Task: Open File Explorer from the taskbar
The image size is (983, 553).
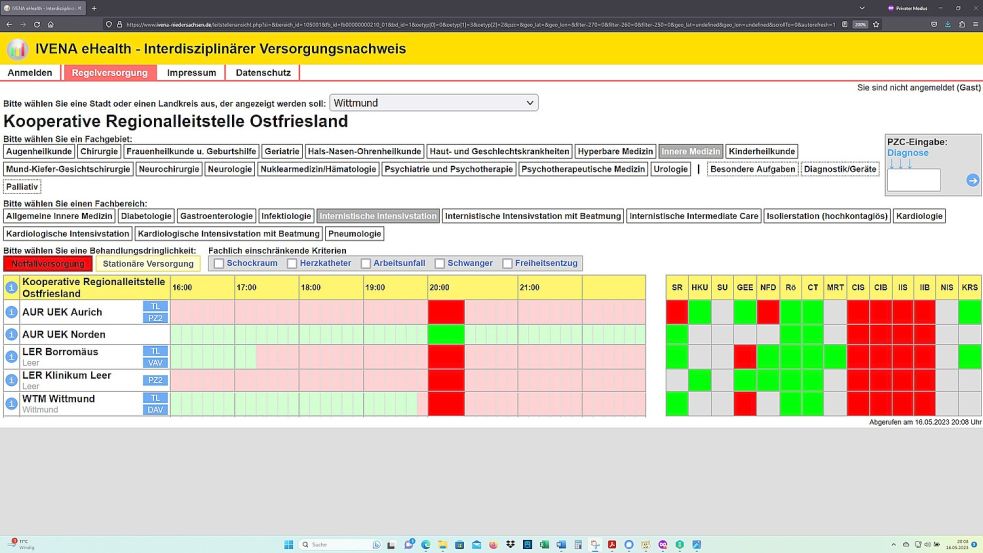Action: click(443, 544)
